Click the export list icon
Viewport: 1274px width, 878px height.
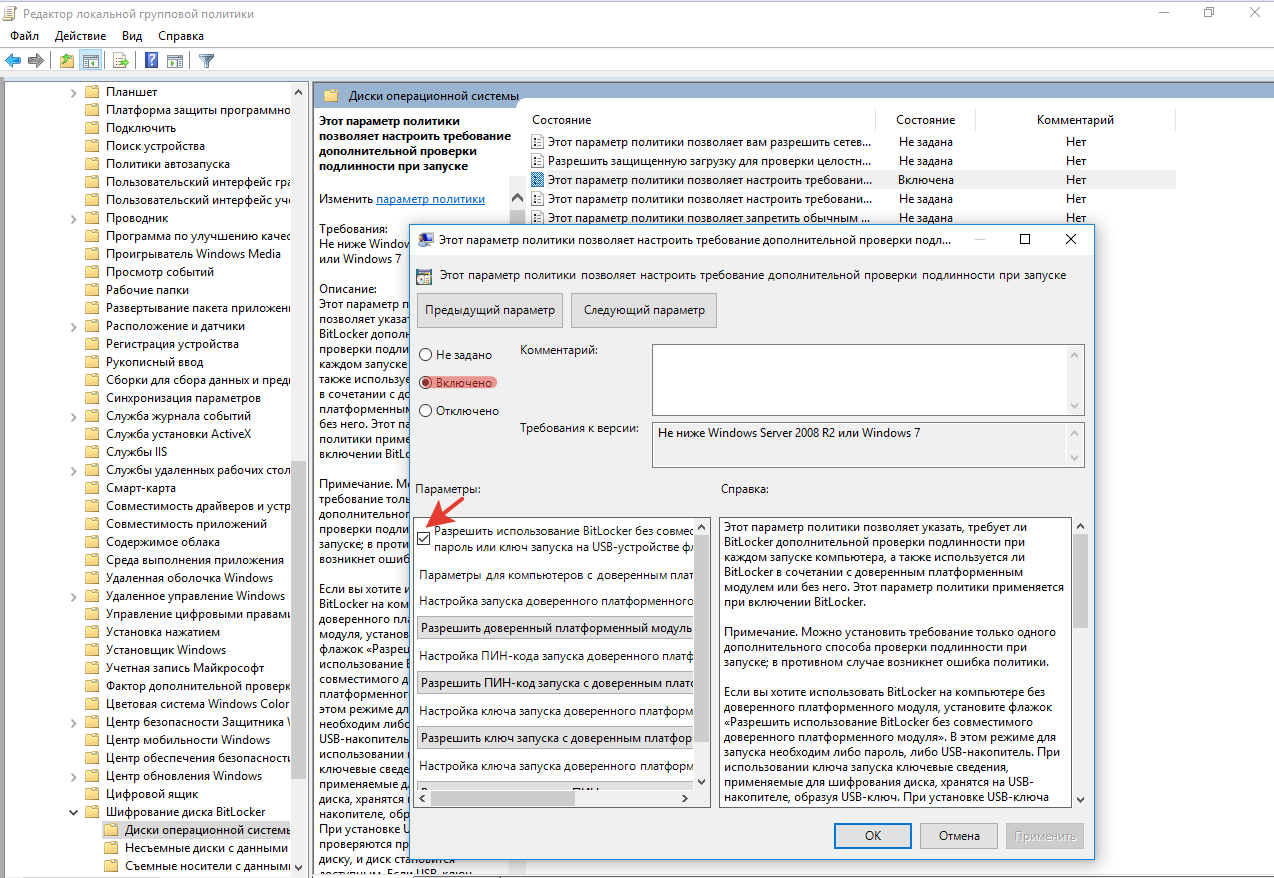[x=121, y=60]
